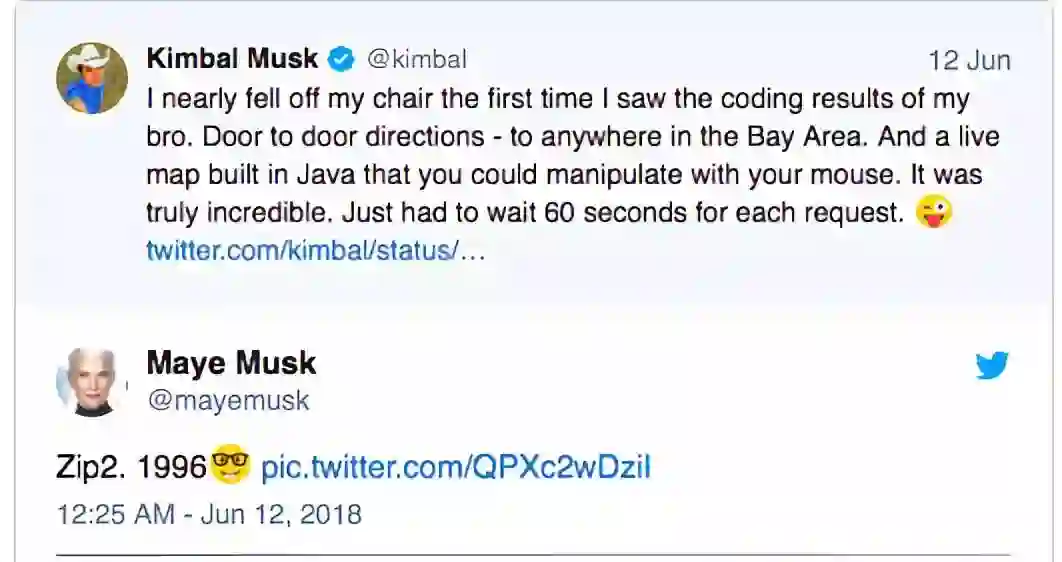Image resolution: width=1062 pixels, height=562 pixels.
Task: Go to the @mayemusk handle
Action: click(x=228, y=401)
